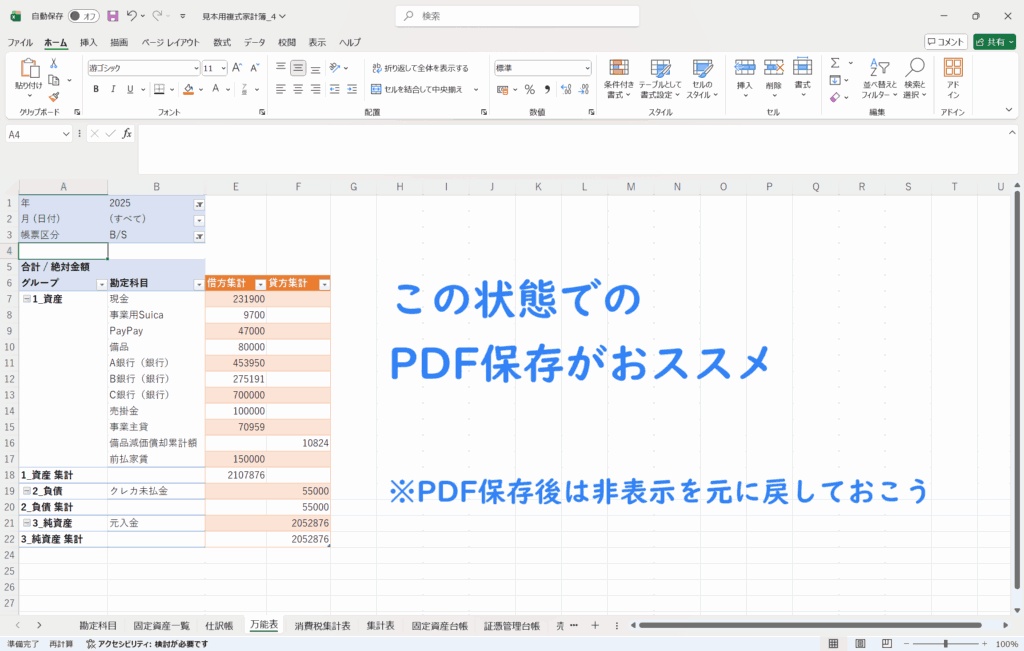The height and width of the screenshot is (651, 1024).
Task: Open the 挿入 ribbon tab
Action: point(89,42)
